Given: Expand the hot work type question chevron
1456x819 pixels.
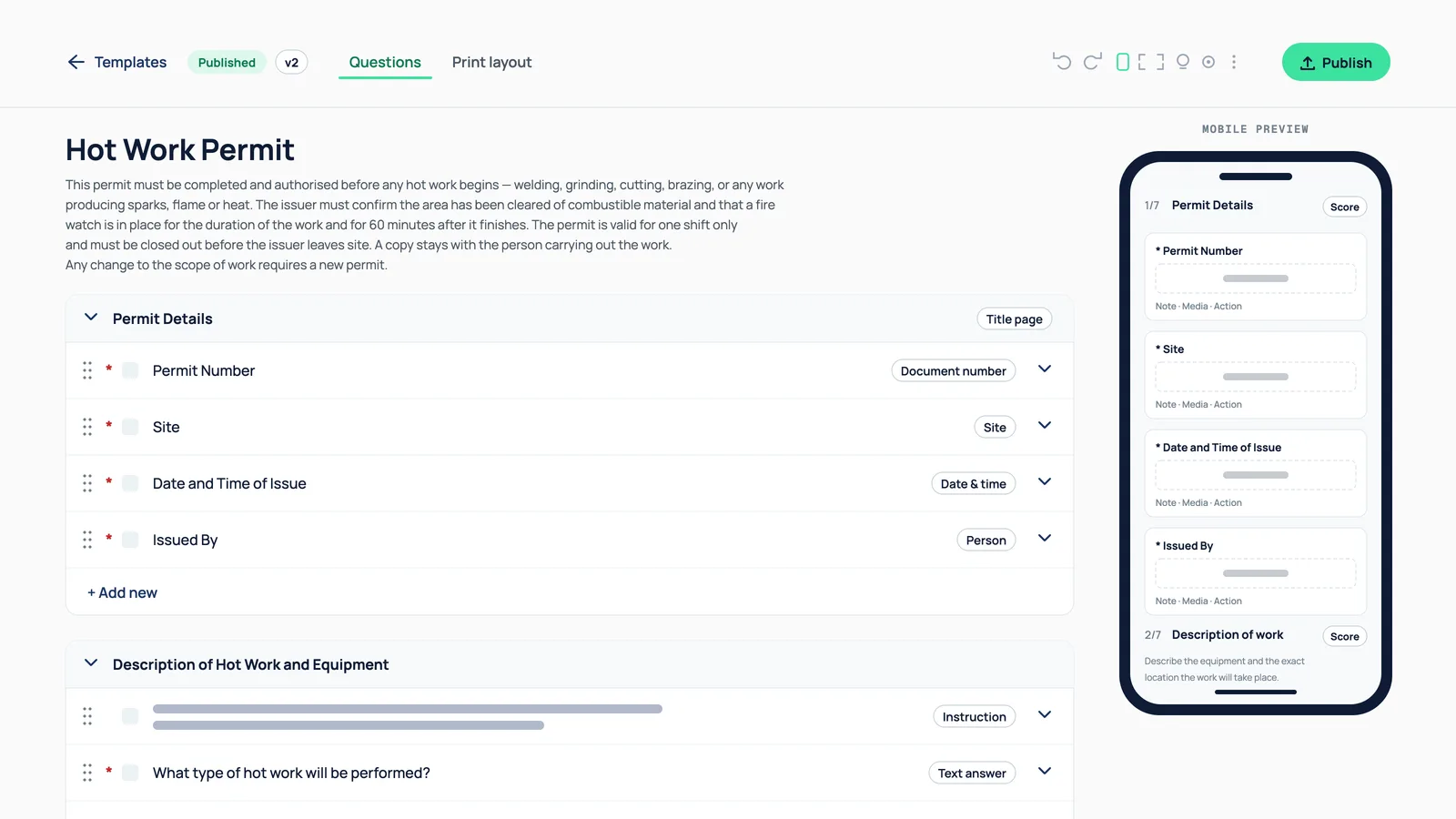Looking at the screenshot, I should [x=1045, y=772].
